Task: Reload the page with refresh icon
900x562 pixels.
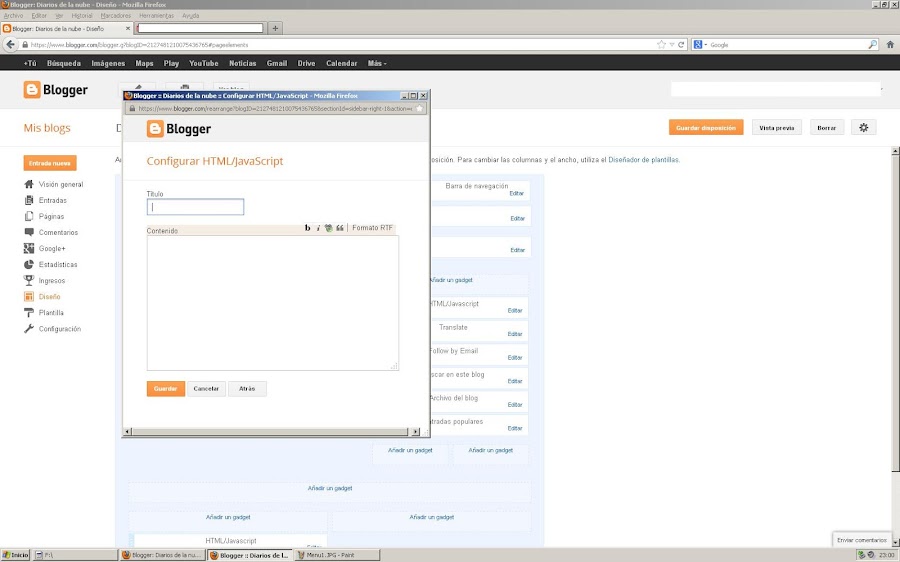Action: coord(681,44)
